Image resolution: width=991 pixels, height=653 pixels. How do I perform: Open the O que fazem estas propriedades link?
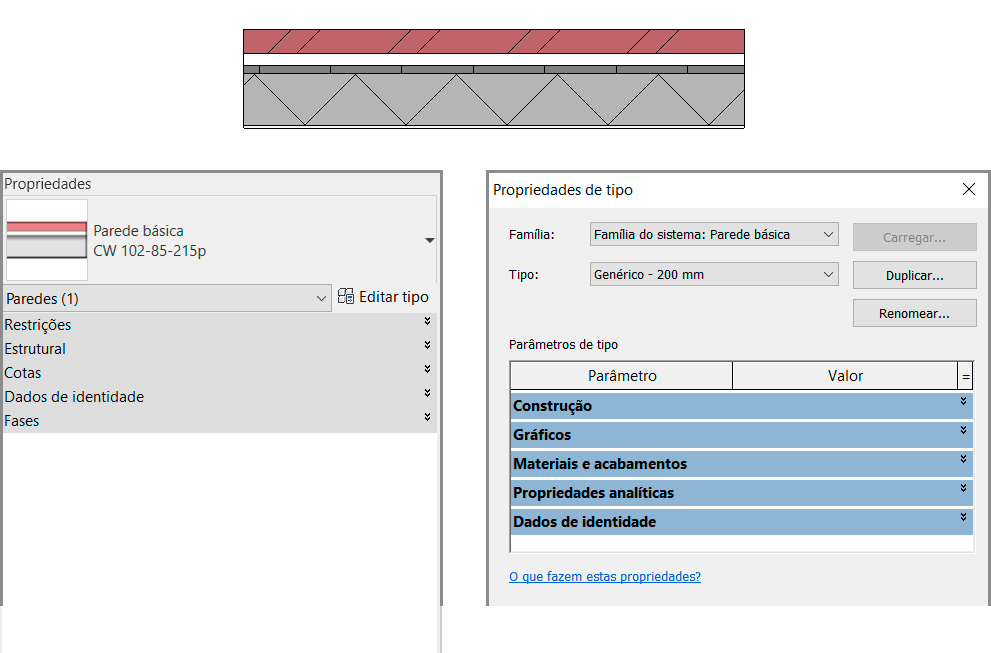tap(604, 576)
